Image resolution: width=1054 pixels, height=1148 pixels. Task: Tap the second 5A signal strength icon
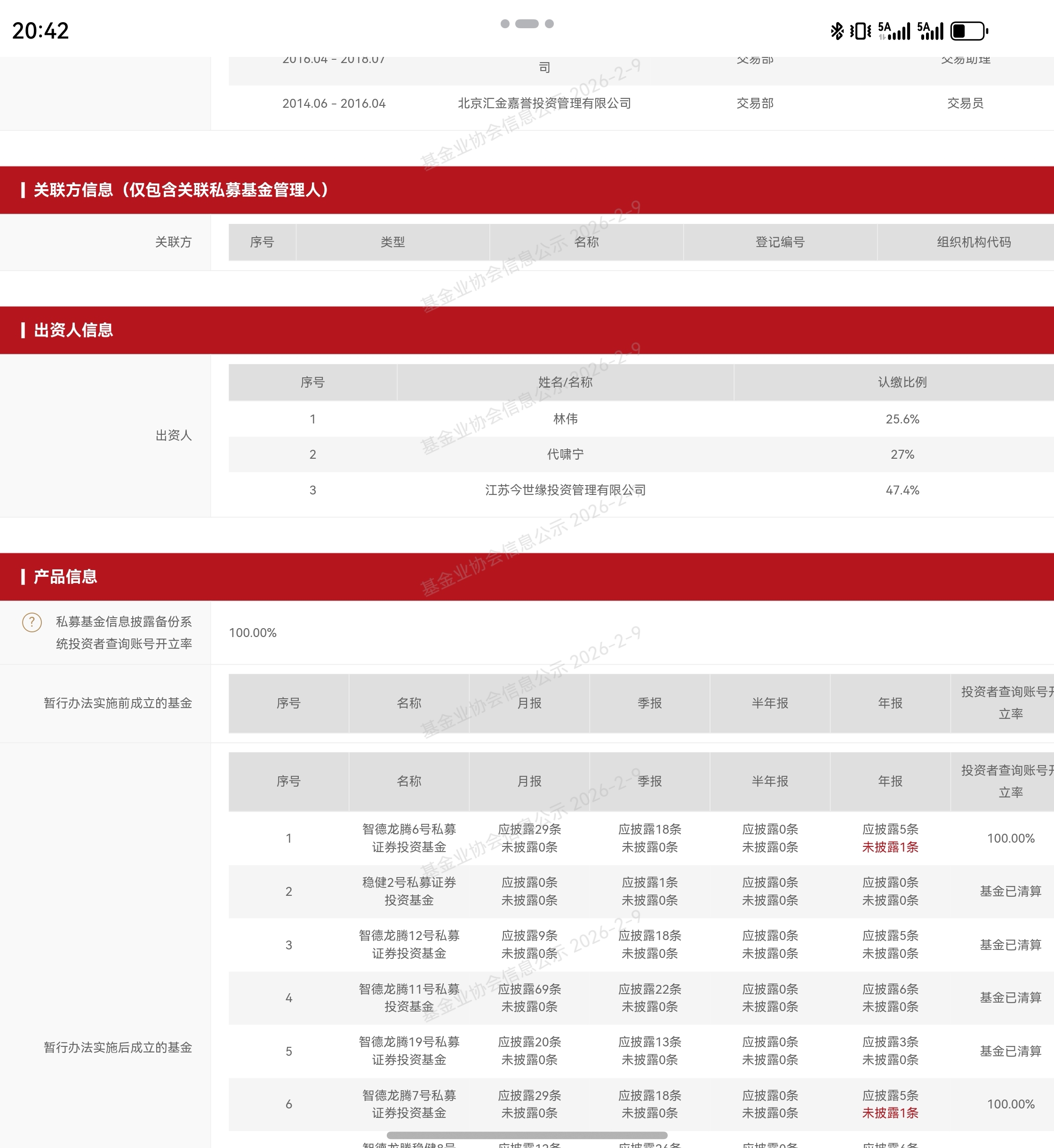[x=930, y=31]
